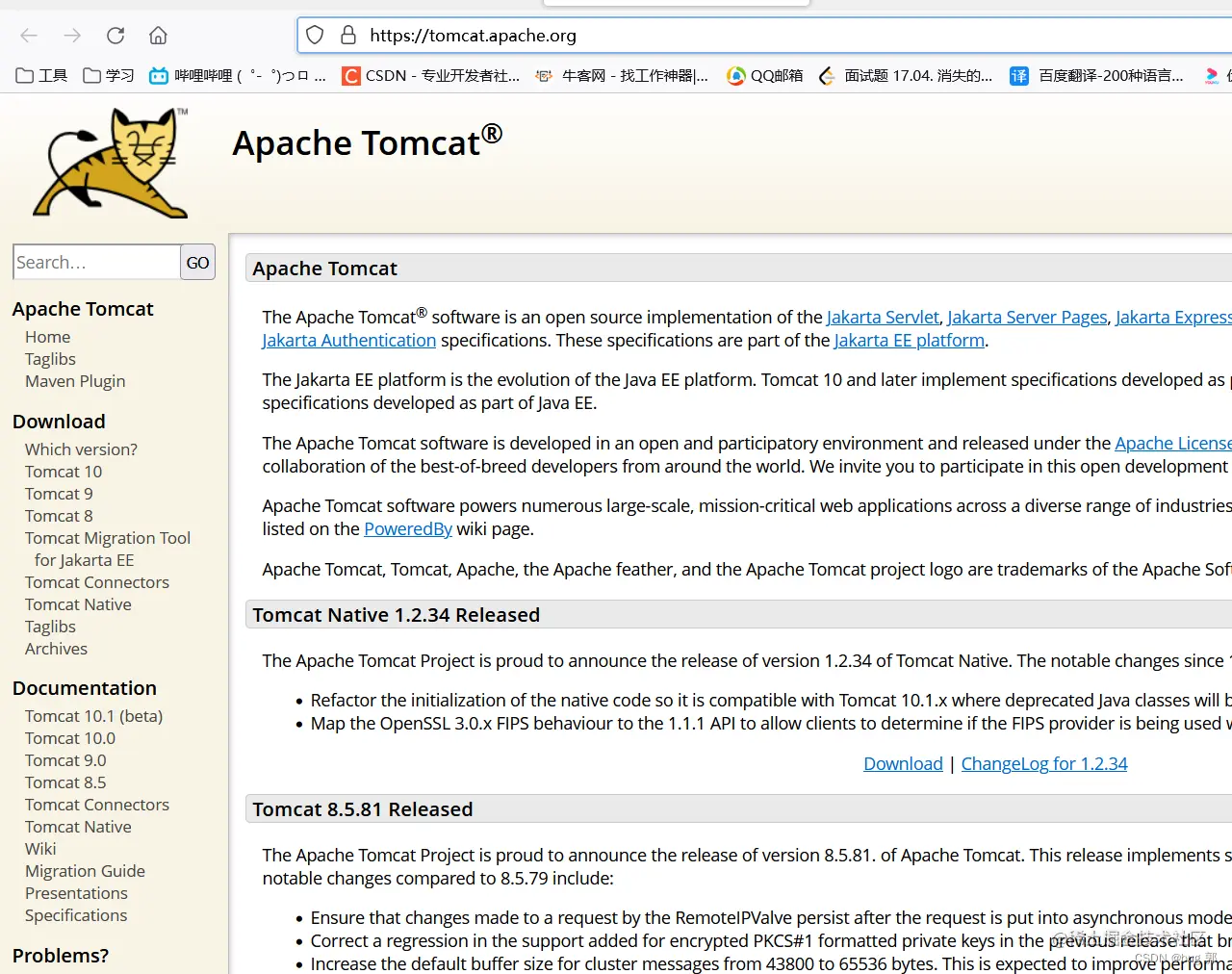This screenshot has height=974, width=1232.
Task: Open the Tomcat 10 download link
Action: click(64, 472)
